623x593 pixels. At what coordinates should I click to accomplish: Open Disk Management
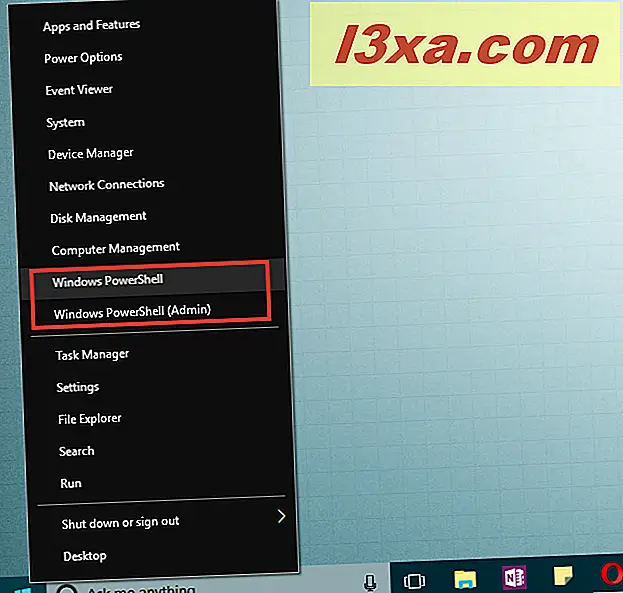(98, 217)
